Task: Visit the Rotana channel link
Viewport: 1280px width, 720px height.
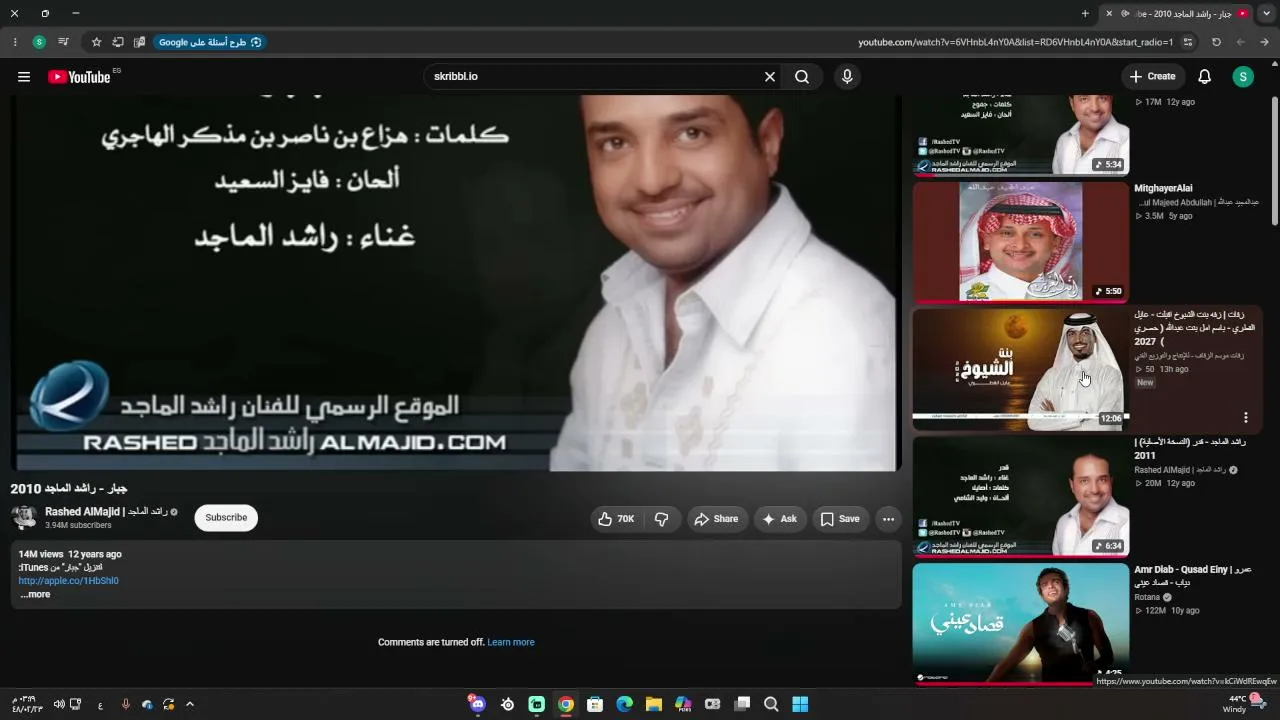Action: click(x=1147, y=597)
